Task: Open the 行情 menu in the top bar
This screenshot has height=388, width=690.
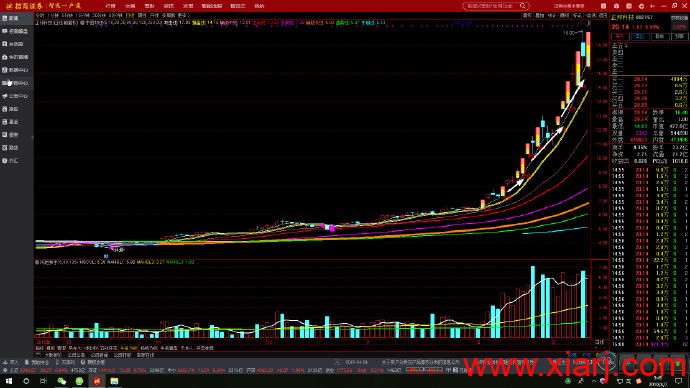Action: coord(110,6)
